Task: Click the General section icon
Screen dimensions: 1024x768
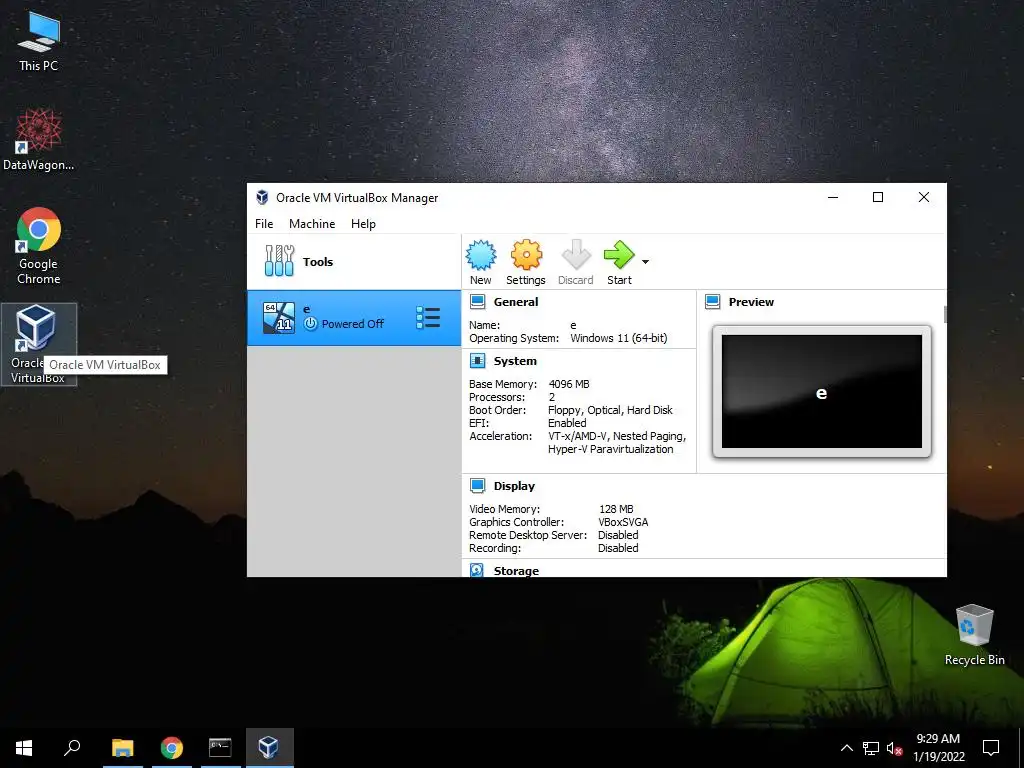Action: point(477,302)
